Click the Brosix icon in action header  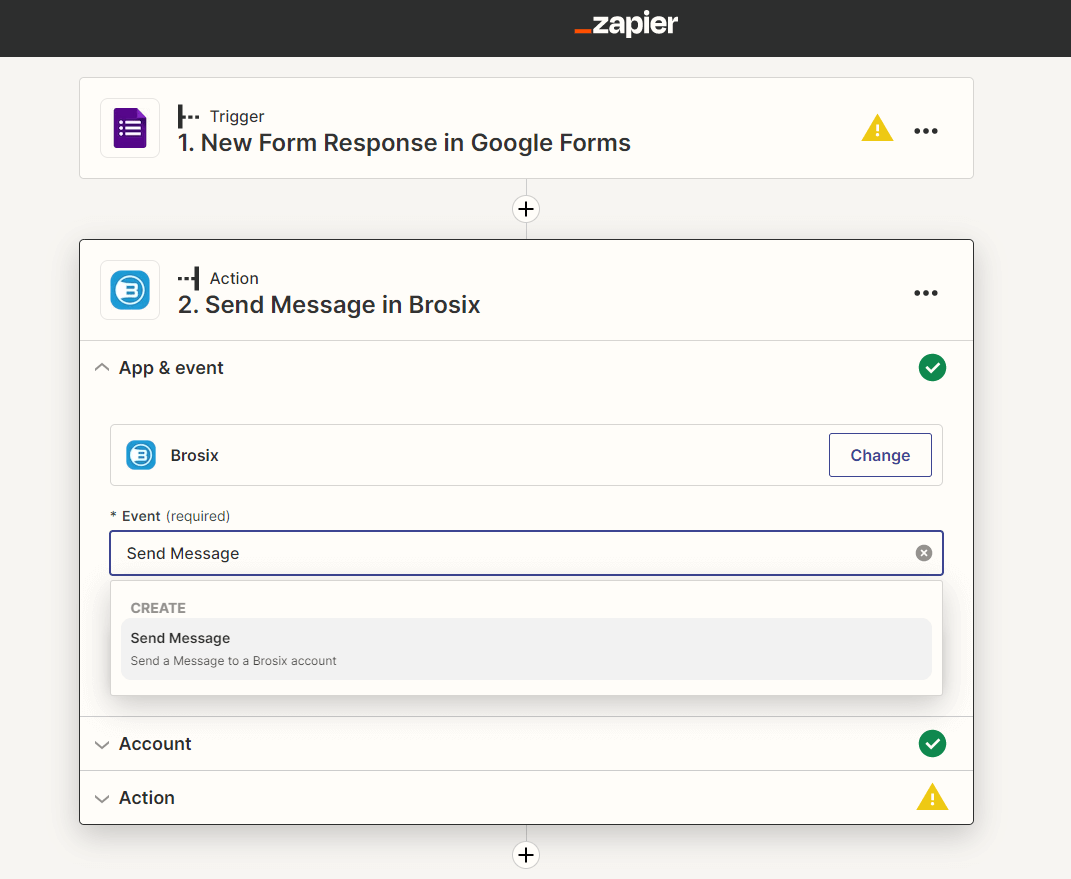[130, 290]
